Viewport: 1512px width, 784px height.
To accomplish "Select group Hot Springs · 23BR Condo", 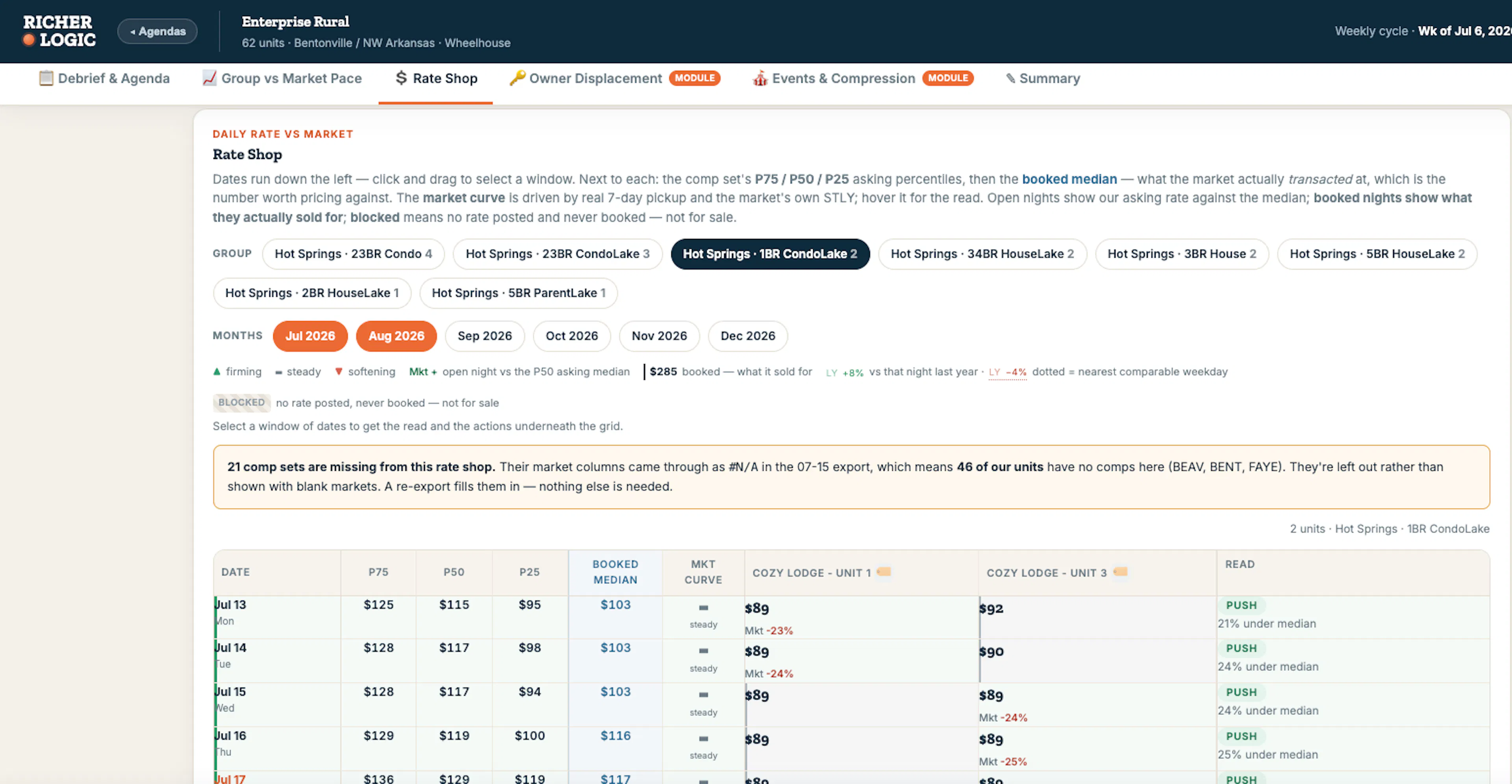I will [x=353, y=254].
